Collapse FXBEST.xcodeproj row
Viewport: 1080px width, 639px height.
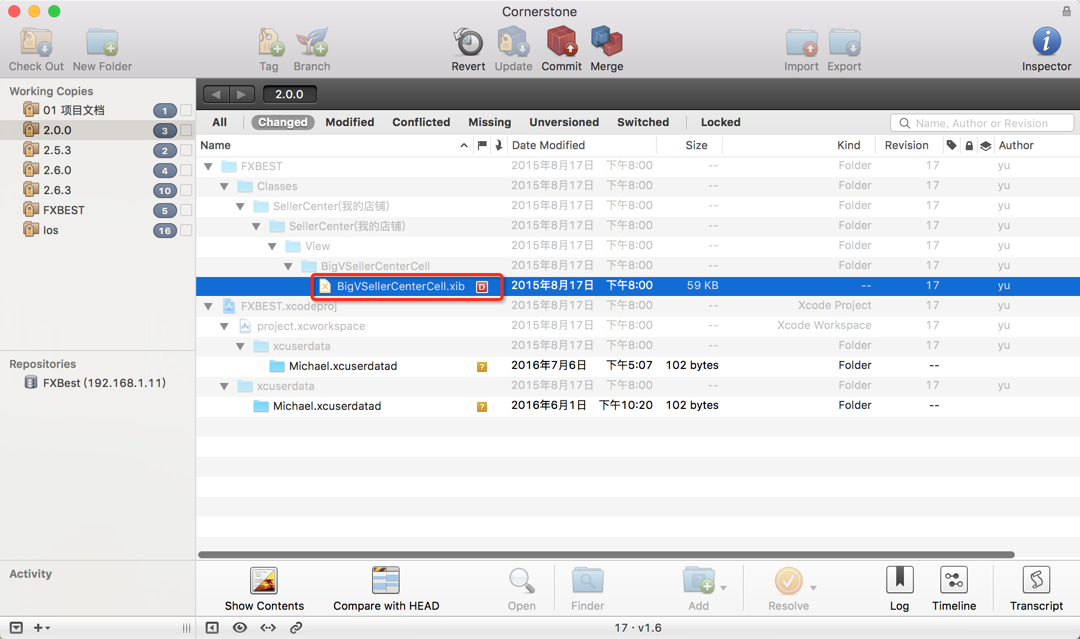click(x=208, y=306)
